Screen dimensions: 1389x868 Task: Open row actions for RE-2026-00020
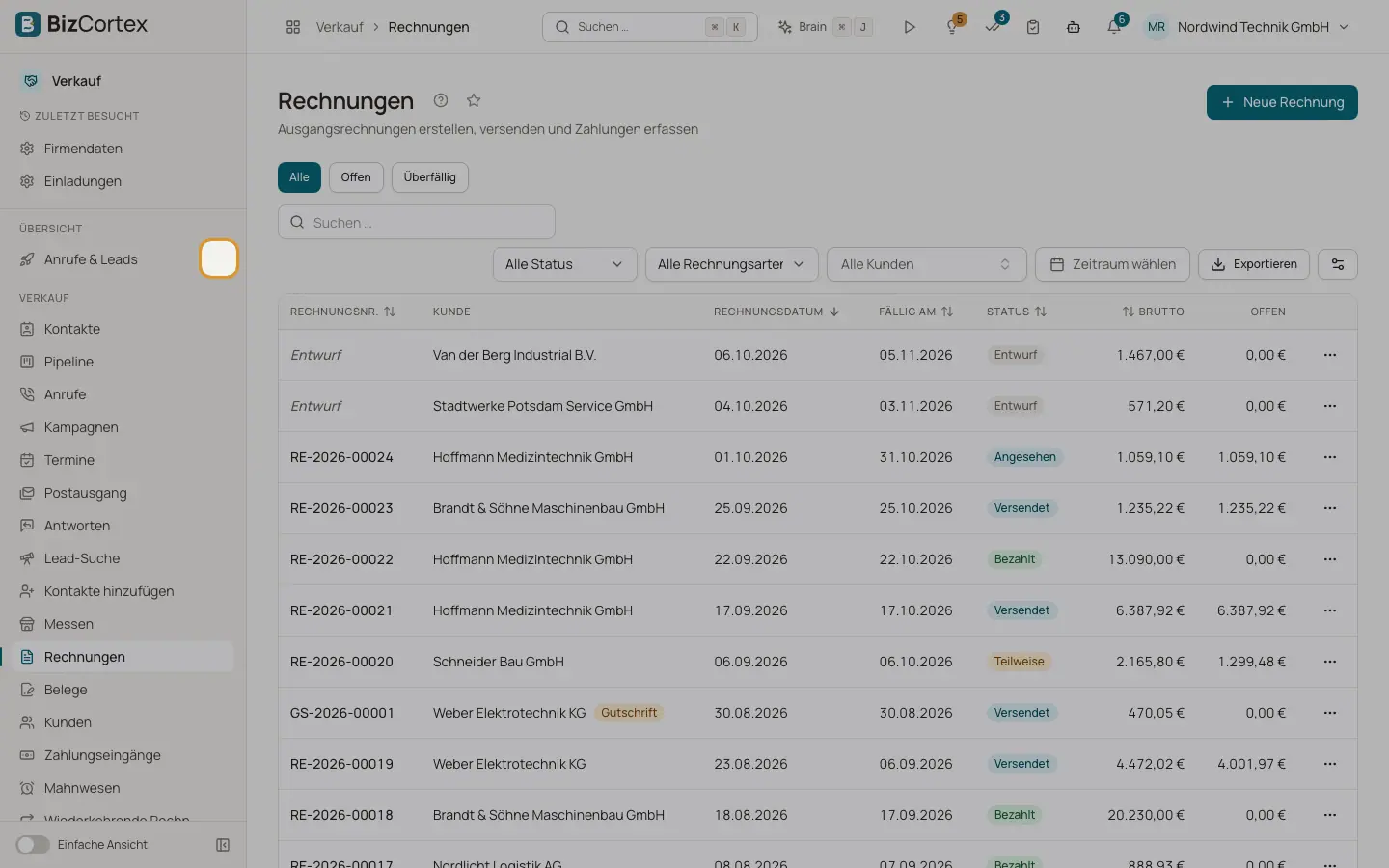coord(1330,662)
